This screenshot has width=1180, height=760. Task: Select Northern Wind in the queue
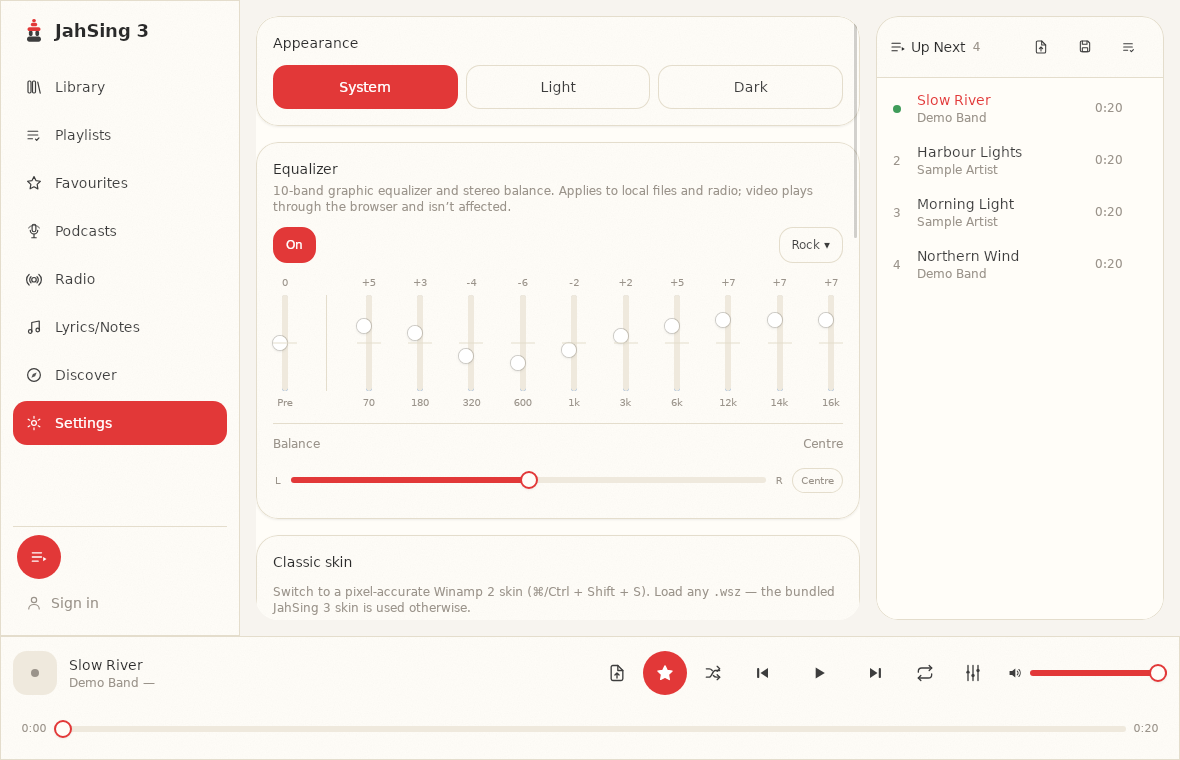[x=1020, y=264]
